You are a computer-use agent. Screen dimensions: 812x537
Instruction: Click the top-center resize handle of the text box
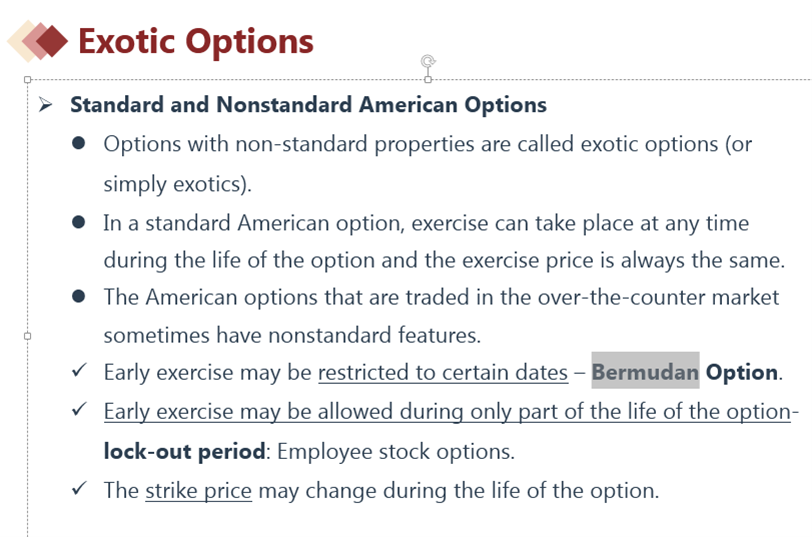coord(428,79)
